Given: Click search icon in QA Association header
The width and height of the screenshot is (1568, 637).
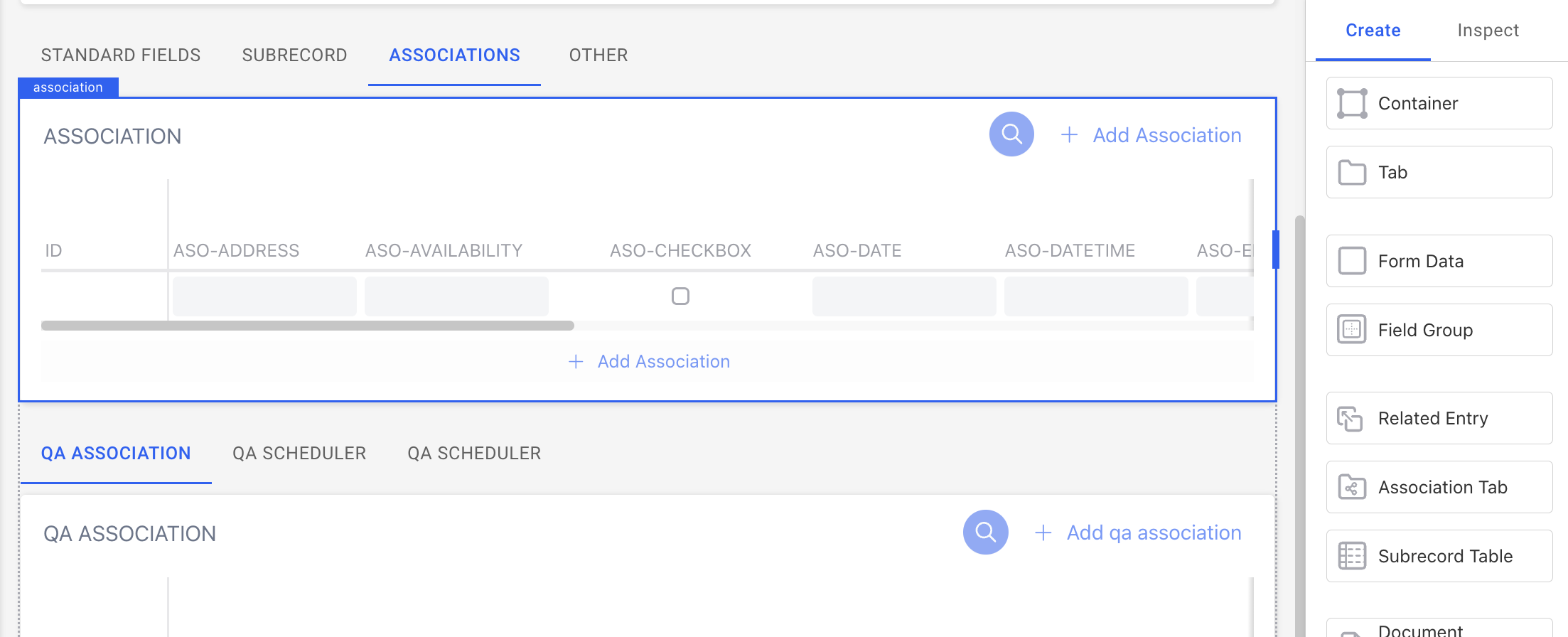Looking at the screenshot, I should tap(985, 532).
